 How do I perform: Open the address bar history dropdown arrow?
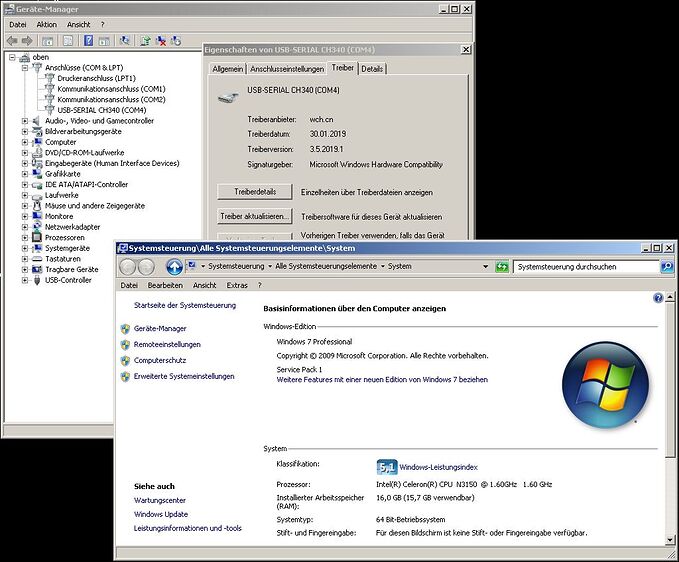(485, 267)
